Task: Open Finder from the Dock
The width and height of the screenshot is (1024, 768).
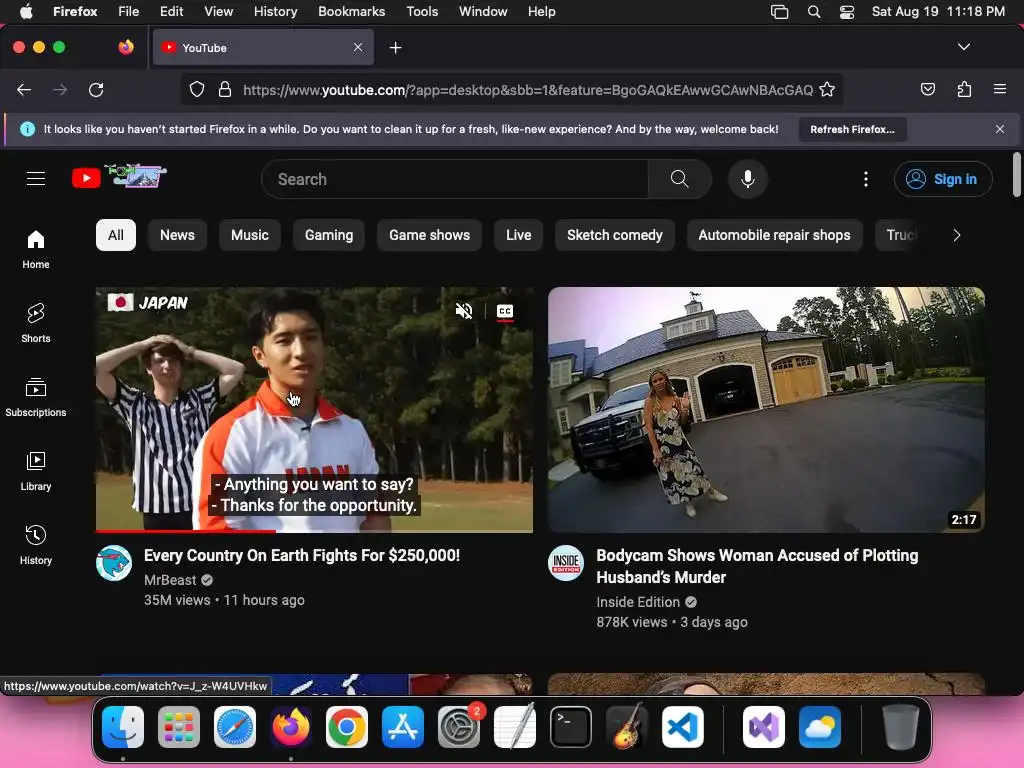Action: [x=123, y=727]
